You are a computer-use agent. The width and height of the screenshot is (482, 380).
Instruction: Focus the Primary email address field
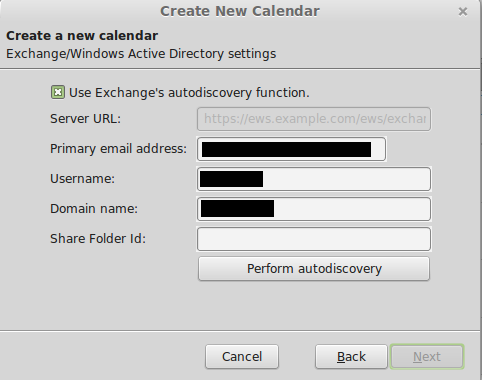click(291, 149)
